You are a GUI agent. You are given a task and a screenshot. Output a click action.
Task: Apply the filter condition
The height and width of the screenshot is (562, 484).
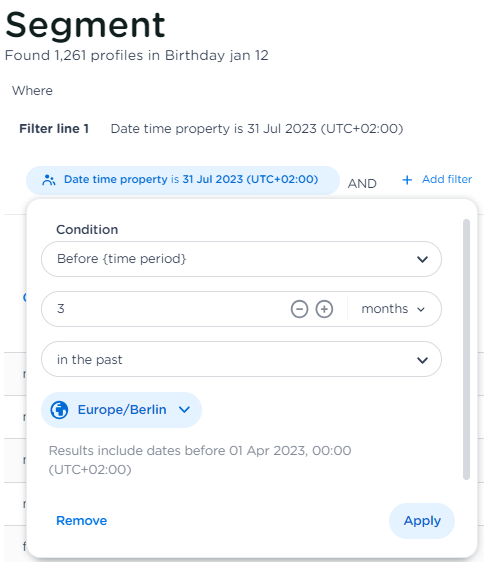422,521
